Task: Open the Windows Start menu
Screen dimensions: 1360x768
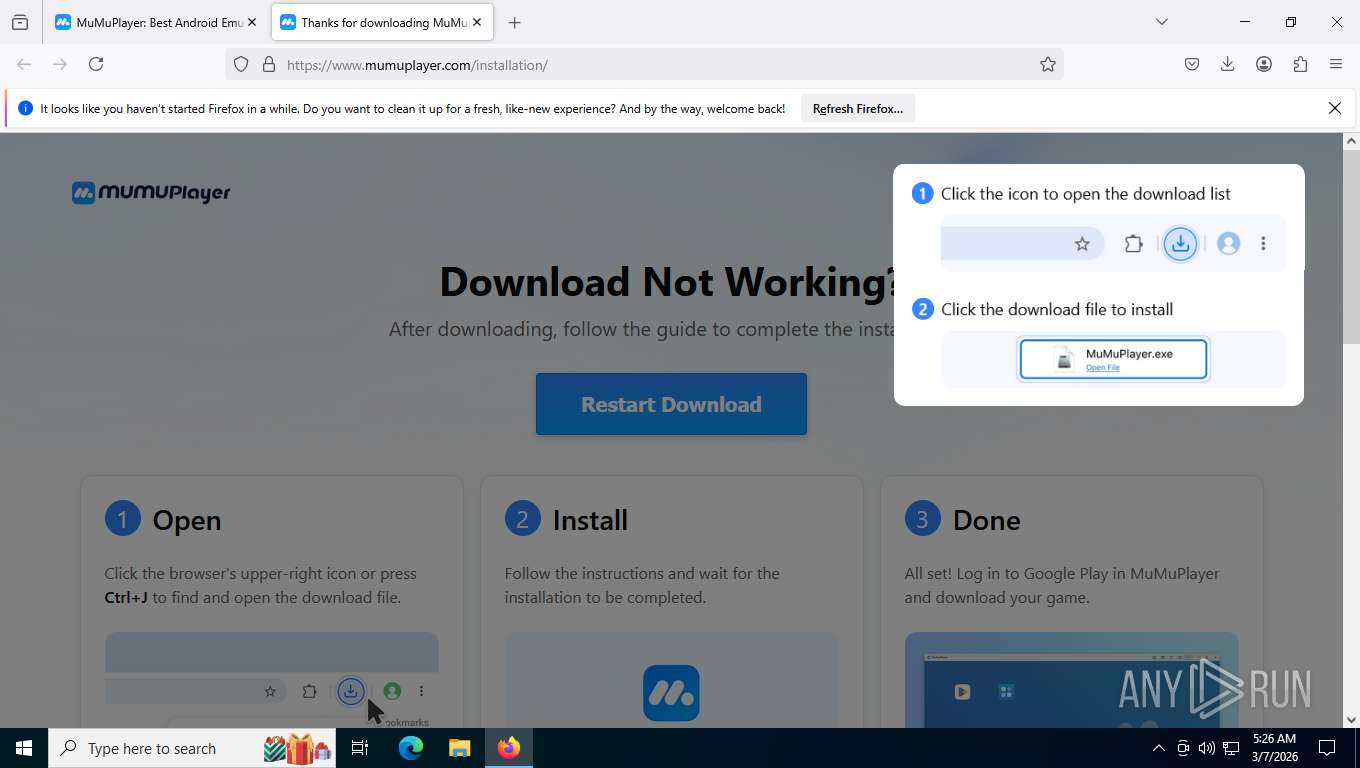Action: click(24, 748)
